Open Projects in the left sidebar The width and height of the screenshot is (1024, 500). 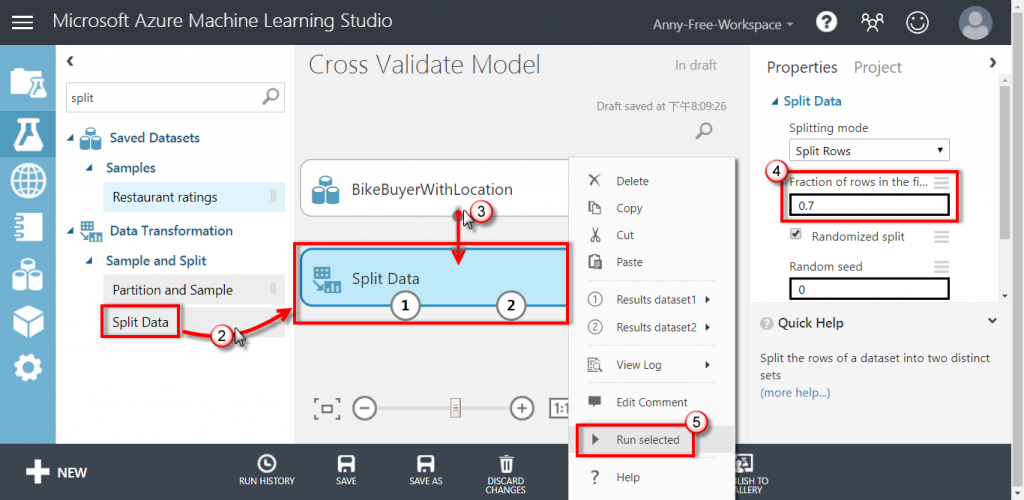[28, 82]
